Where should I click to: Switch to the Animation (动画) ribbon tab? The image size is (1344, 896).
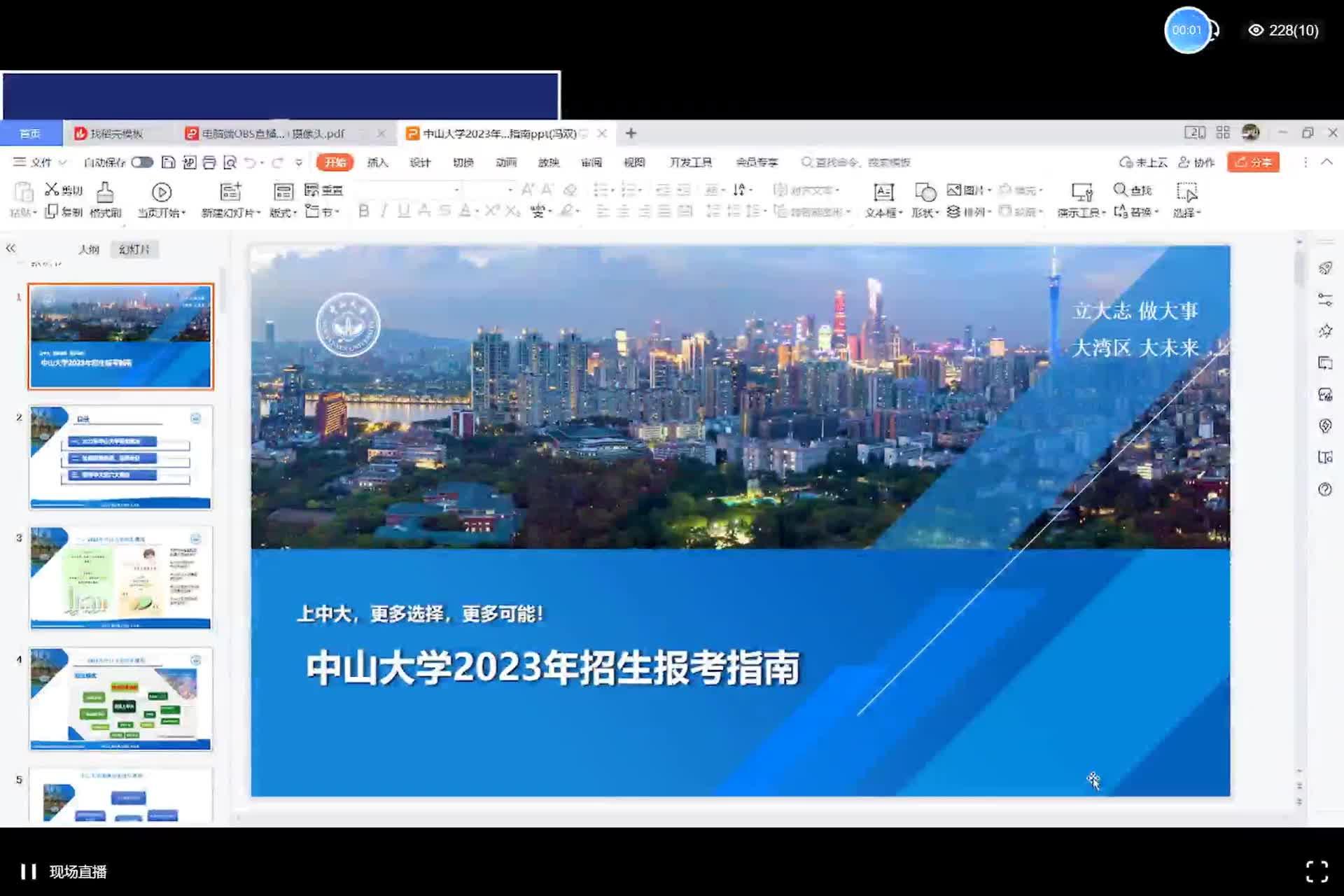(506, 162)
